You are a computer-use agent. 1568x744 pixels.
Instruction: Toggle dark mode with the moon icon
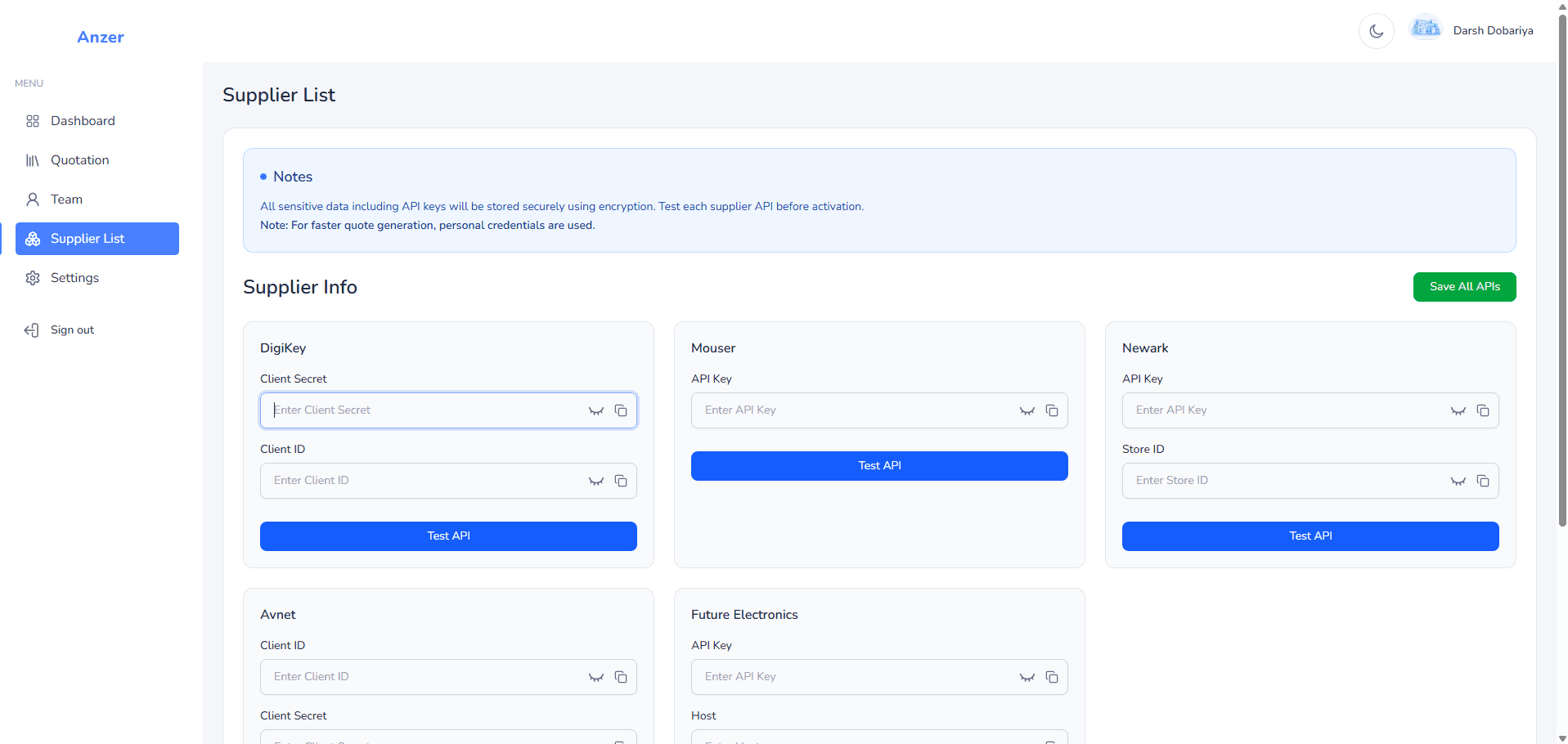1376,31
